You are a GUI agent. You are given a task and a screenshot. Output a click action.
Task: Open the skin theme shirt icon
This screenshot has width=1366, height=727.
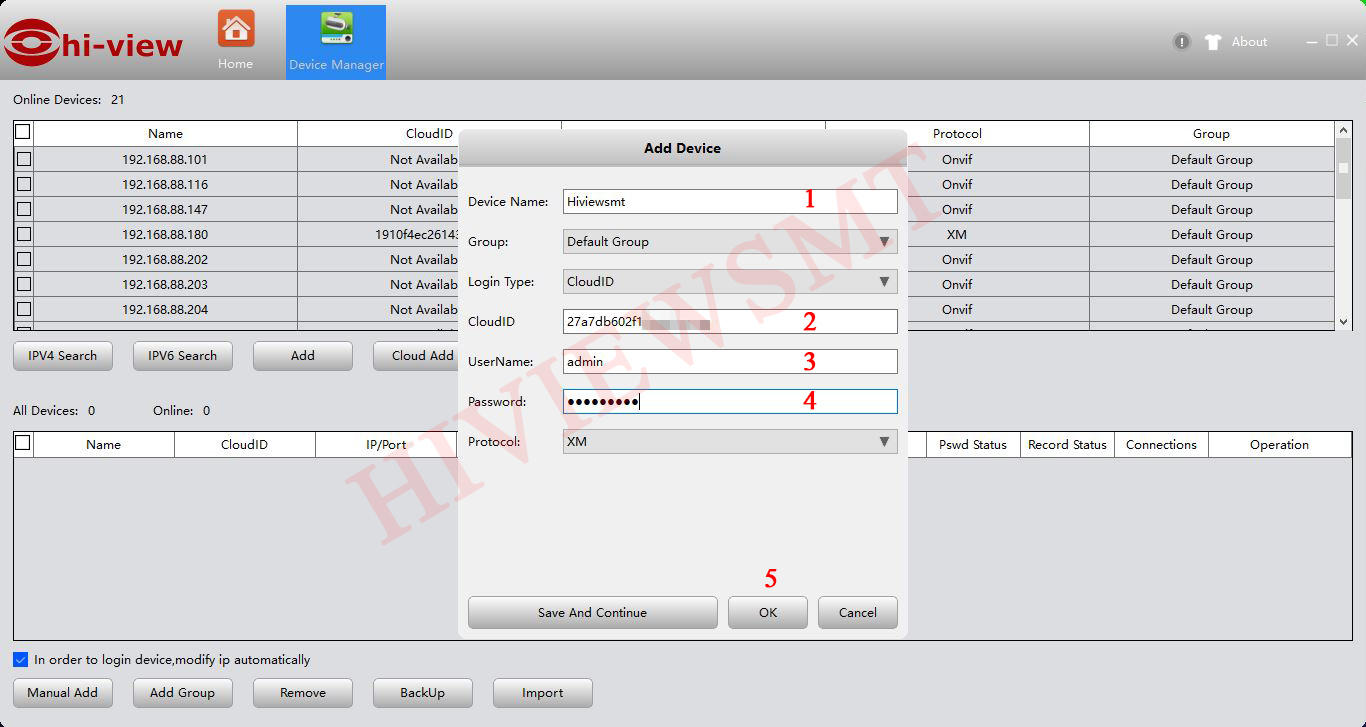1213,42
